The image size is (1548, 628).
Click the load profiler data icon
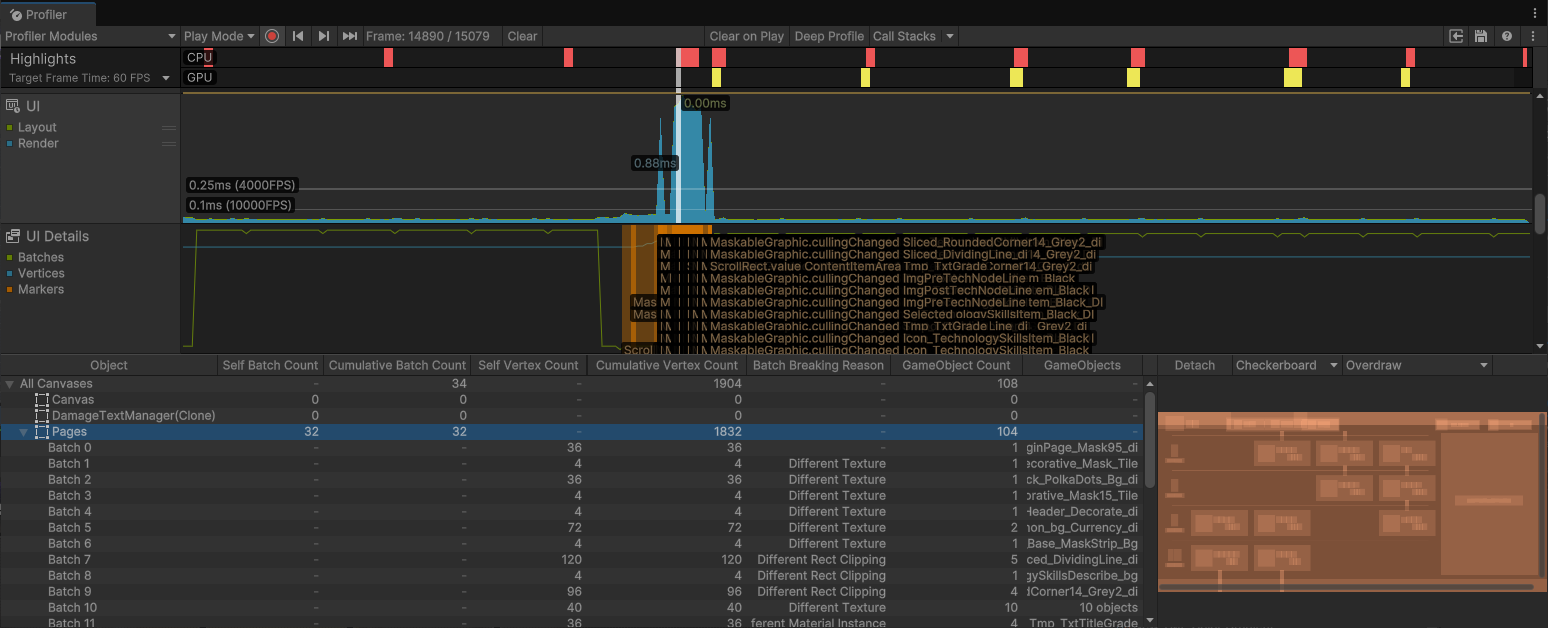(1456, 36)
